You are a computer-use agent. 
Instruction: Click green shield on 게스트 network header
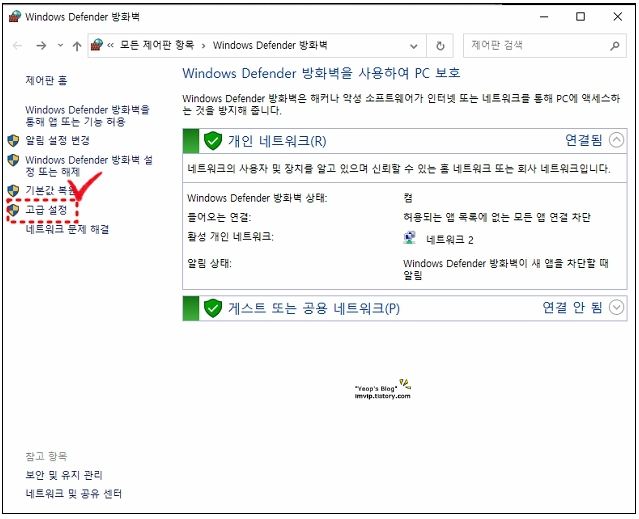tap(213, 308)
